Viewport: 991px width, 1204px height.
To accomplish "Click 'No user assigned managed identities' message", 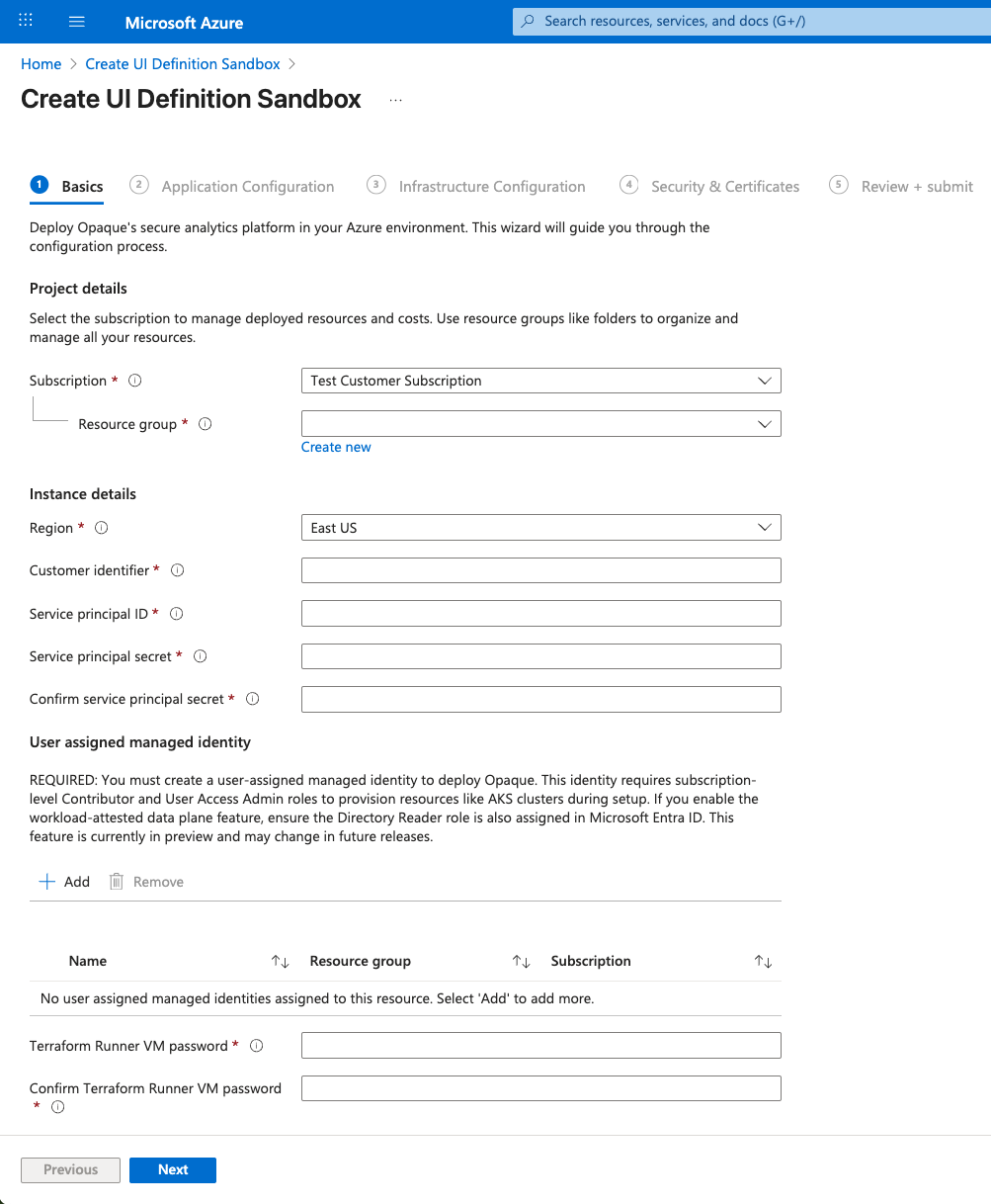I will tap(317, 998).
